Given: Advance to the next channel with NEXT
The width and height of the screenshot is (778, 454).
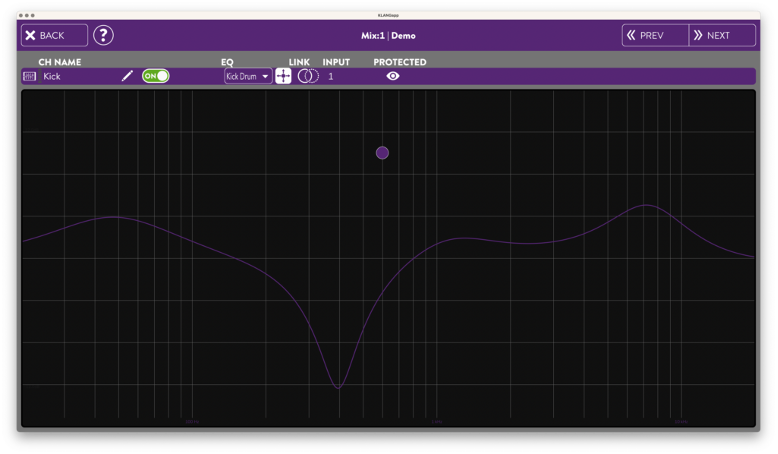Looking at the screenshot, I should click(722, 35).
